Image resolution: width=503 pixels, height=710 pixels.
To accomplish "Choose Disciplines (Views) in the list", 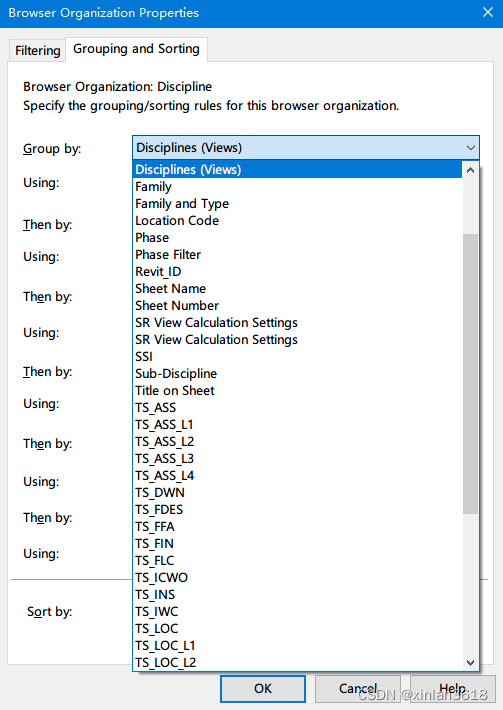I will click(x=297, y=169).
